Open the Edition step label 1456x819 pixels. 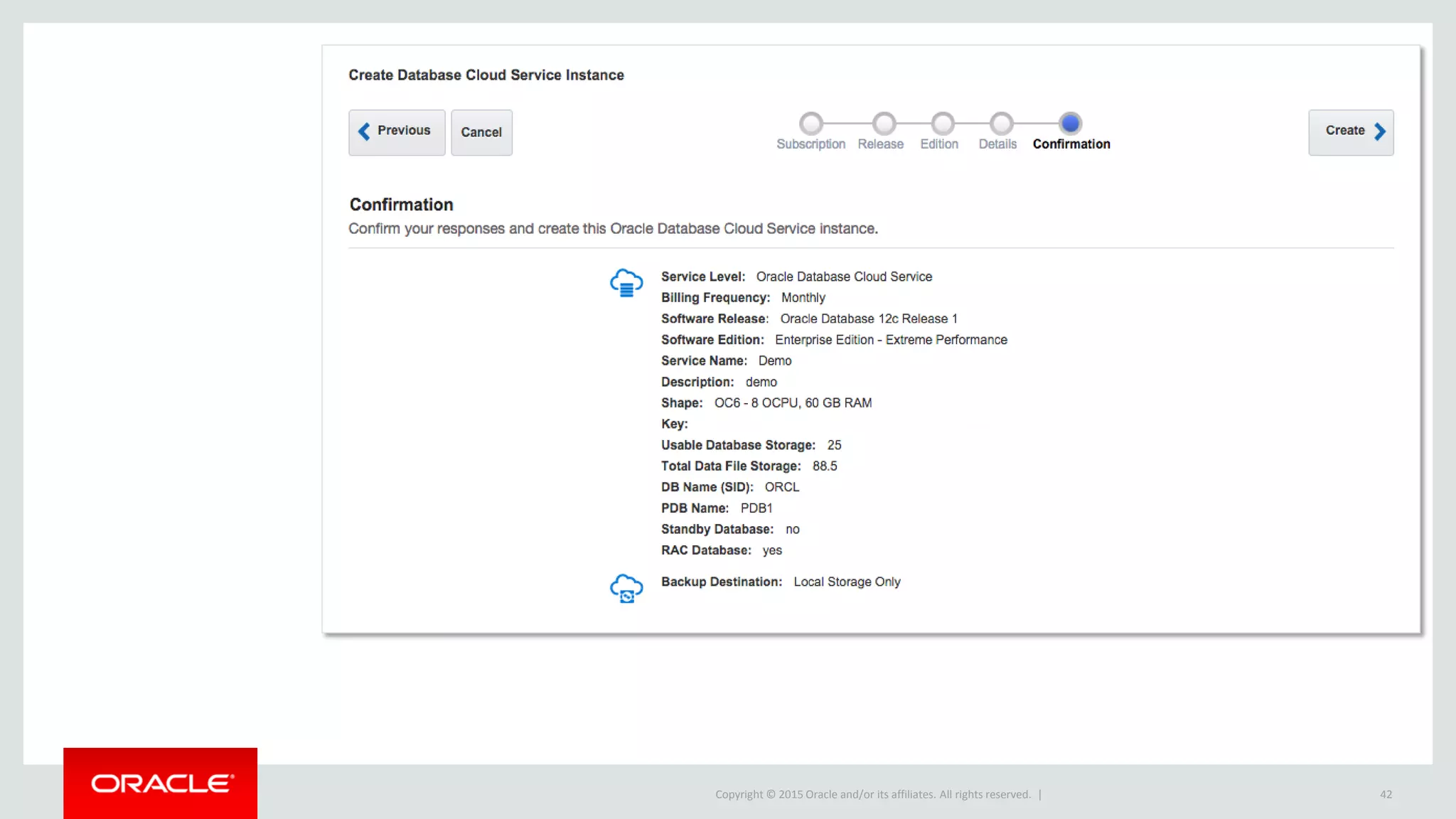pos(939,144)
